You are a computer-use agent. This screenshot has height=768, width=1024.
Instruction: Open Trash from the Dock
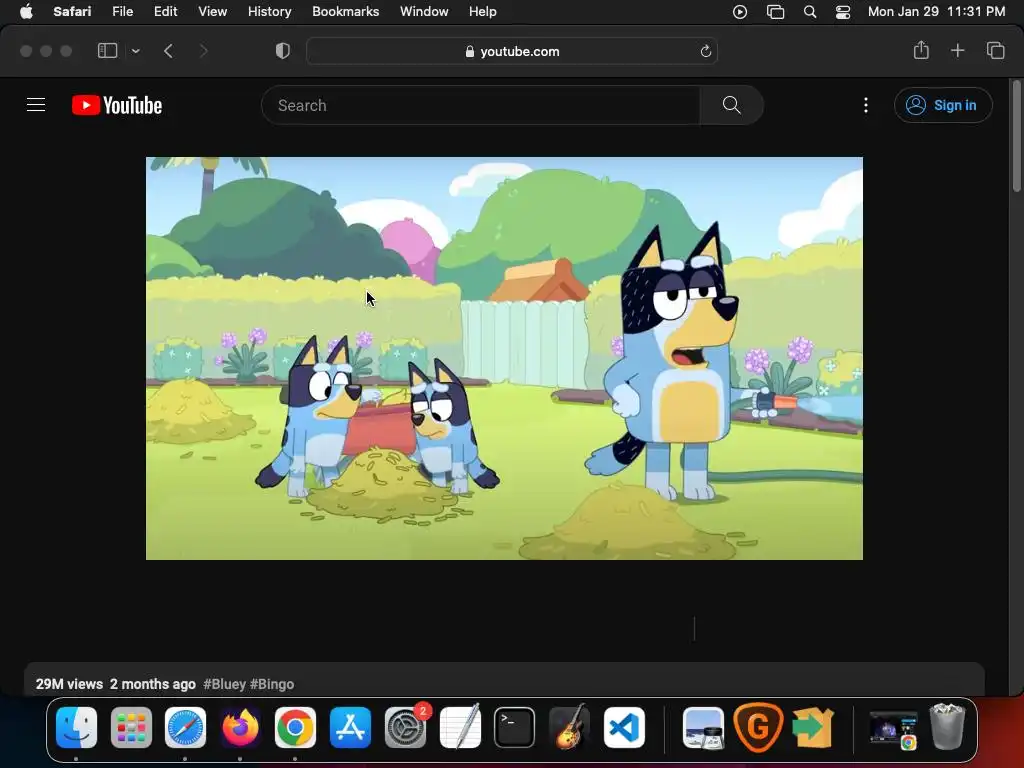point(947,727)
